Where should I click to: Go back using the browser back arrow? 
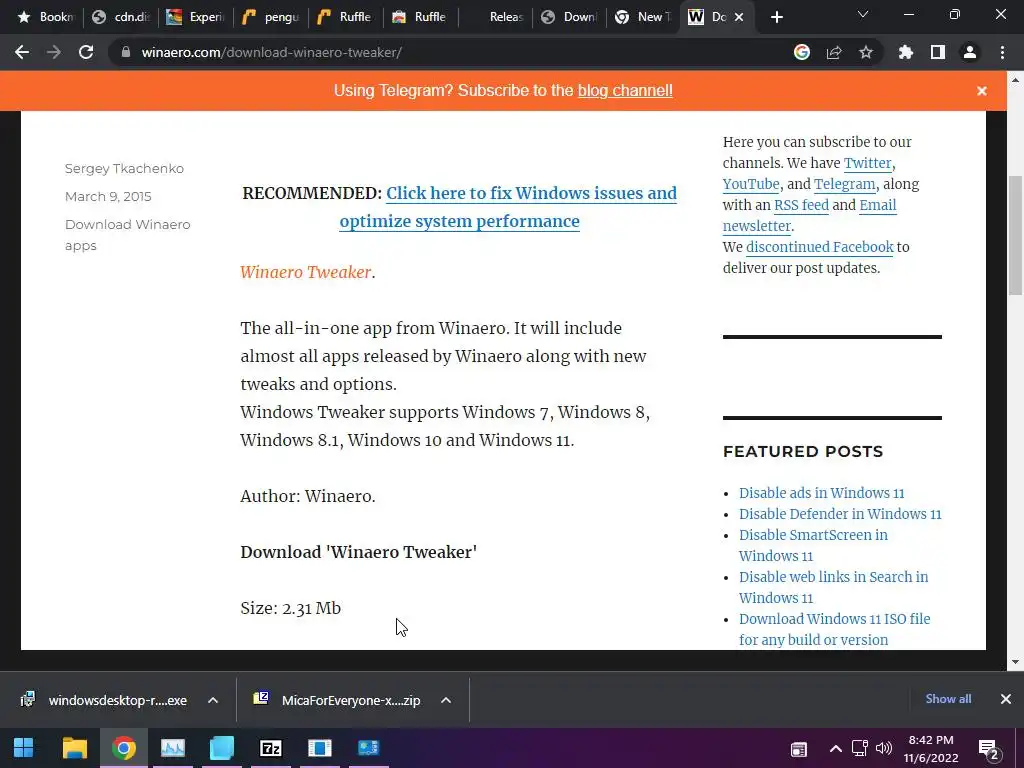coord(22,52)
